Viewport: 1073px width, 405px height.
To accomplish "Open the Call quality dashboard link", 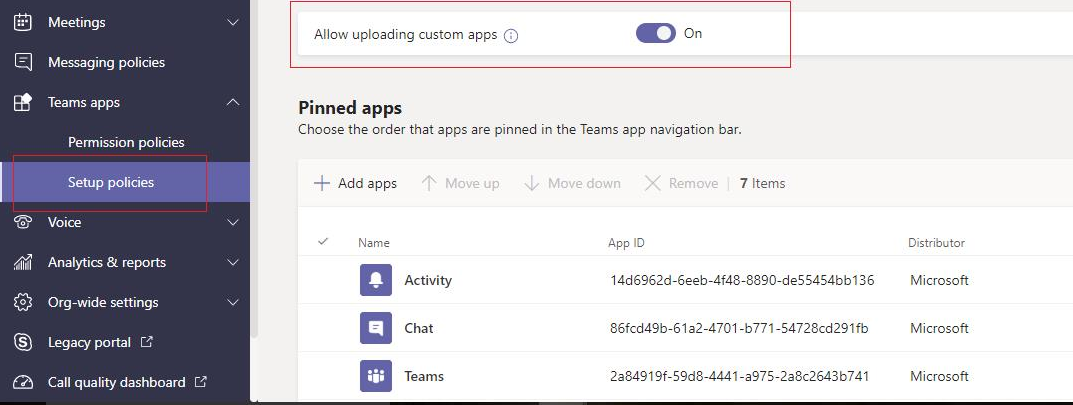I will coord(116,382).
